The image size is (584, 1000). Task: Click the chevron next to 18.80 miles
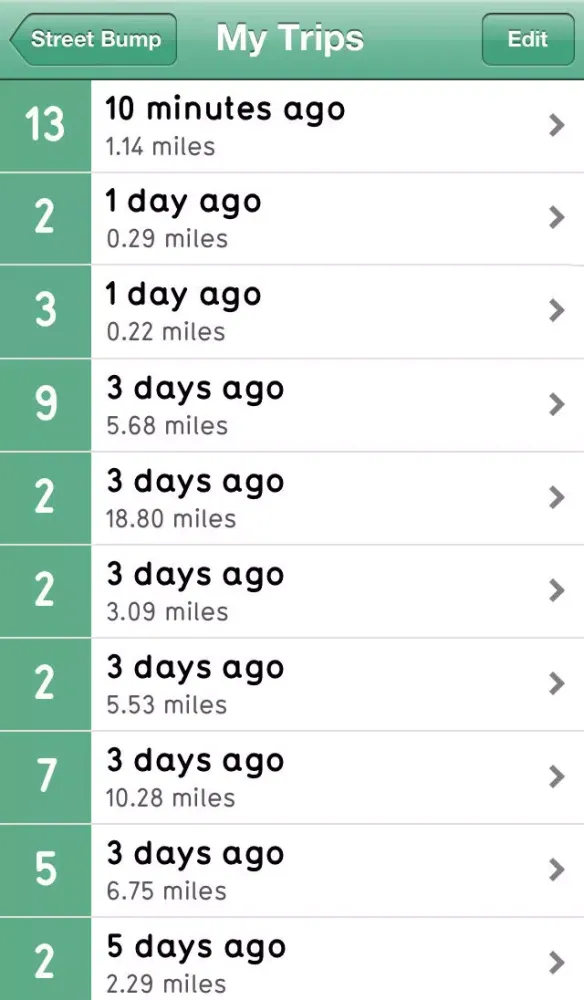[x=557, y=497]
